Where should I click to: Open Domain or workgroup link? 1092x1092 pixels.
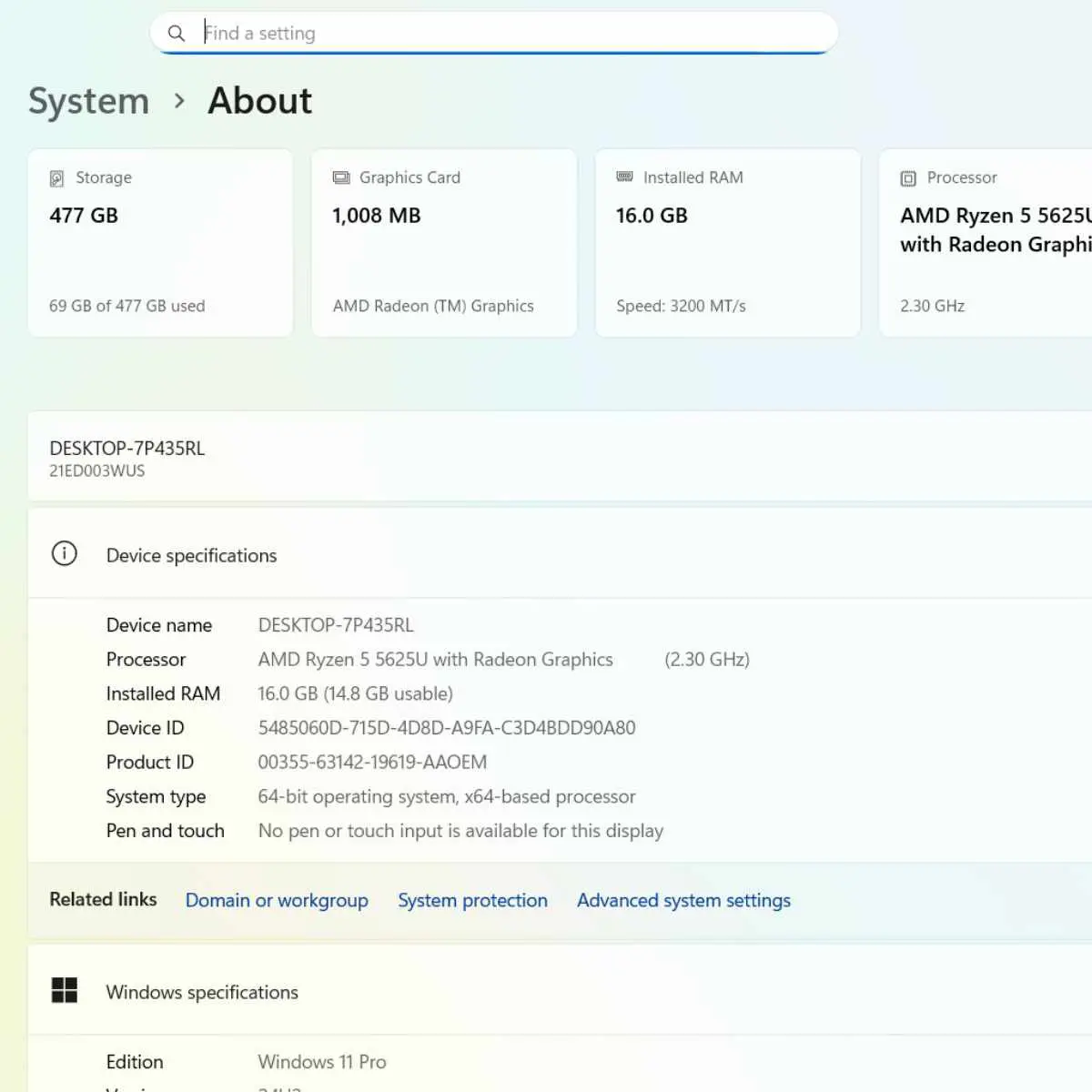277,900
